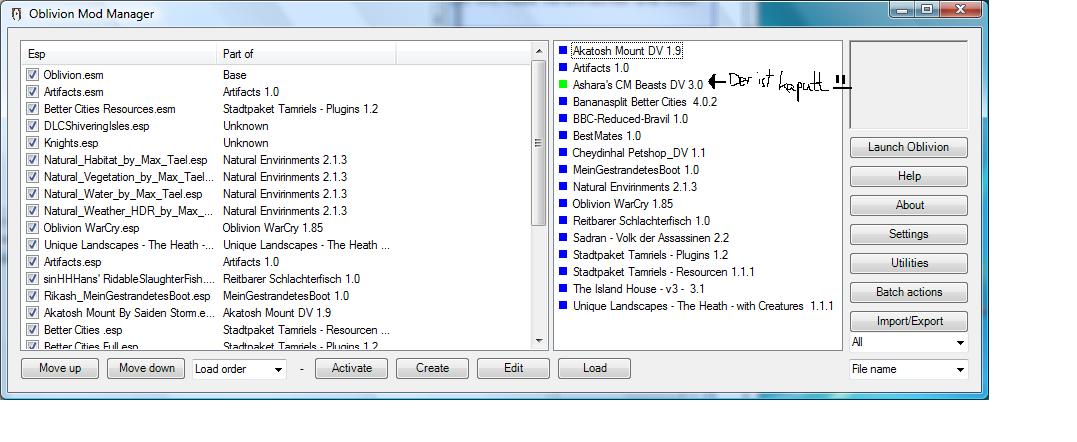Click the Edit button
The height and width of the screenshot is (442, 1077).
click(513, 369)
